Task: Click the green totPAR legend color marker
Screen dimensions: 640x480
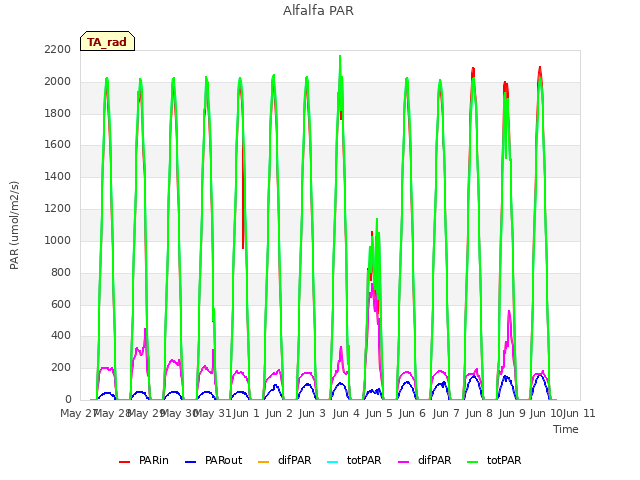Action: pyautogui.click(x=473, y=462)
